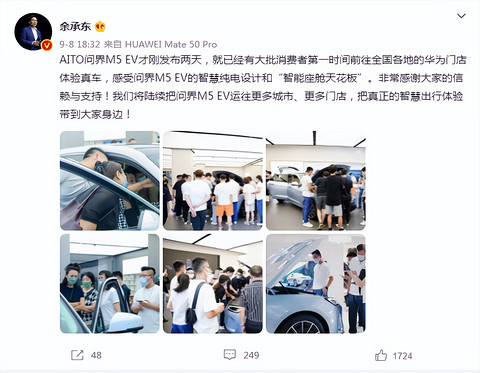Open showroom photo with open car trunk
Viewport: 480px width, 373px height.
316,181
